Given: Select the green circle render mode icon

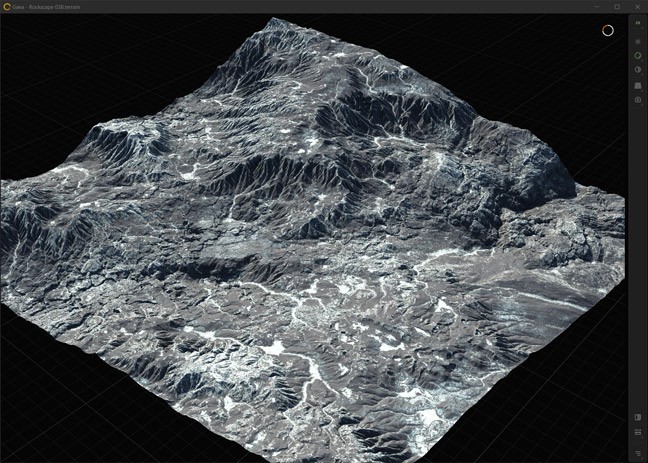Looking at the screenshot, I should (x=638, y=55).
